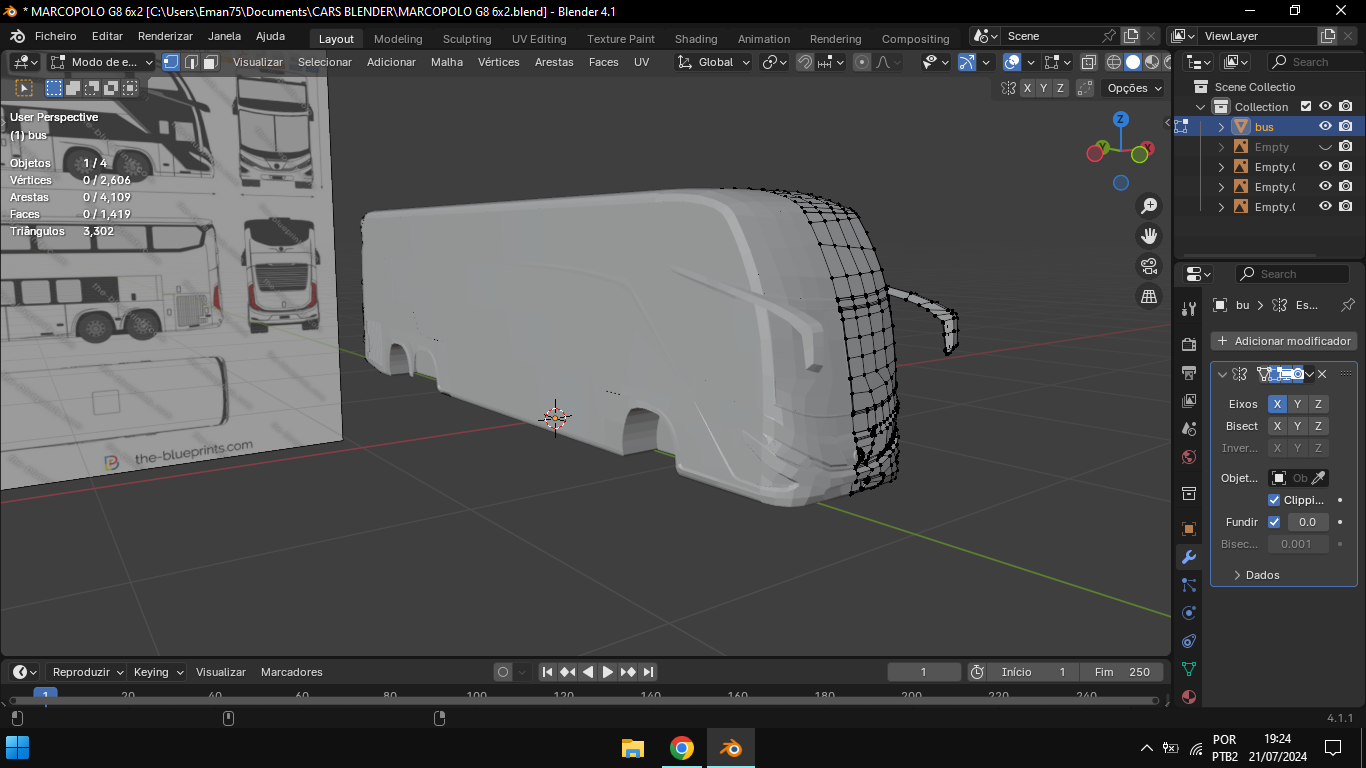This screenshot has width=1366, height=768.
Task: Open the Collection properties tab
Action: pos(1189,493)
